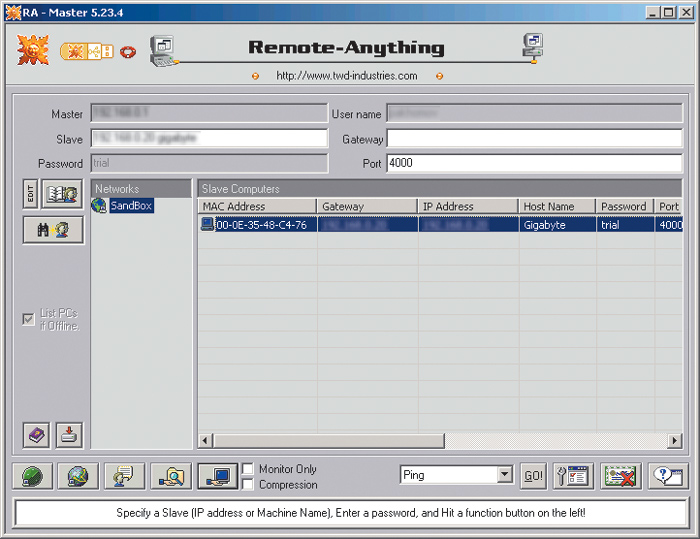Viewport: 700px width, 539px height.
Task: Click the purple book icon button
Action: click(37, 435)
